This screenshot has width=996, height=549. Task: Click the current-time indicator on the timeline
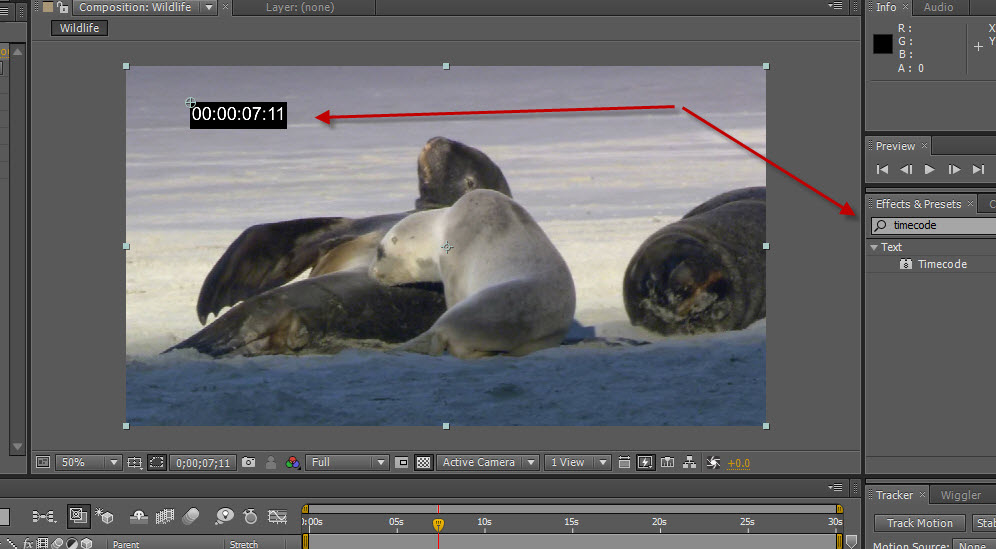(438, 524)
